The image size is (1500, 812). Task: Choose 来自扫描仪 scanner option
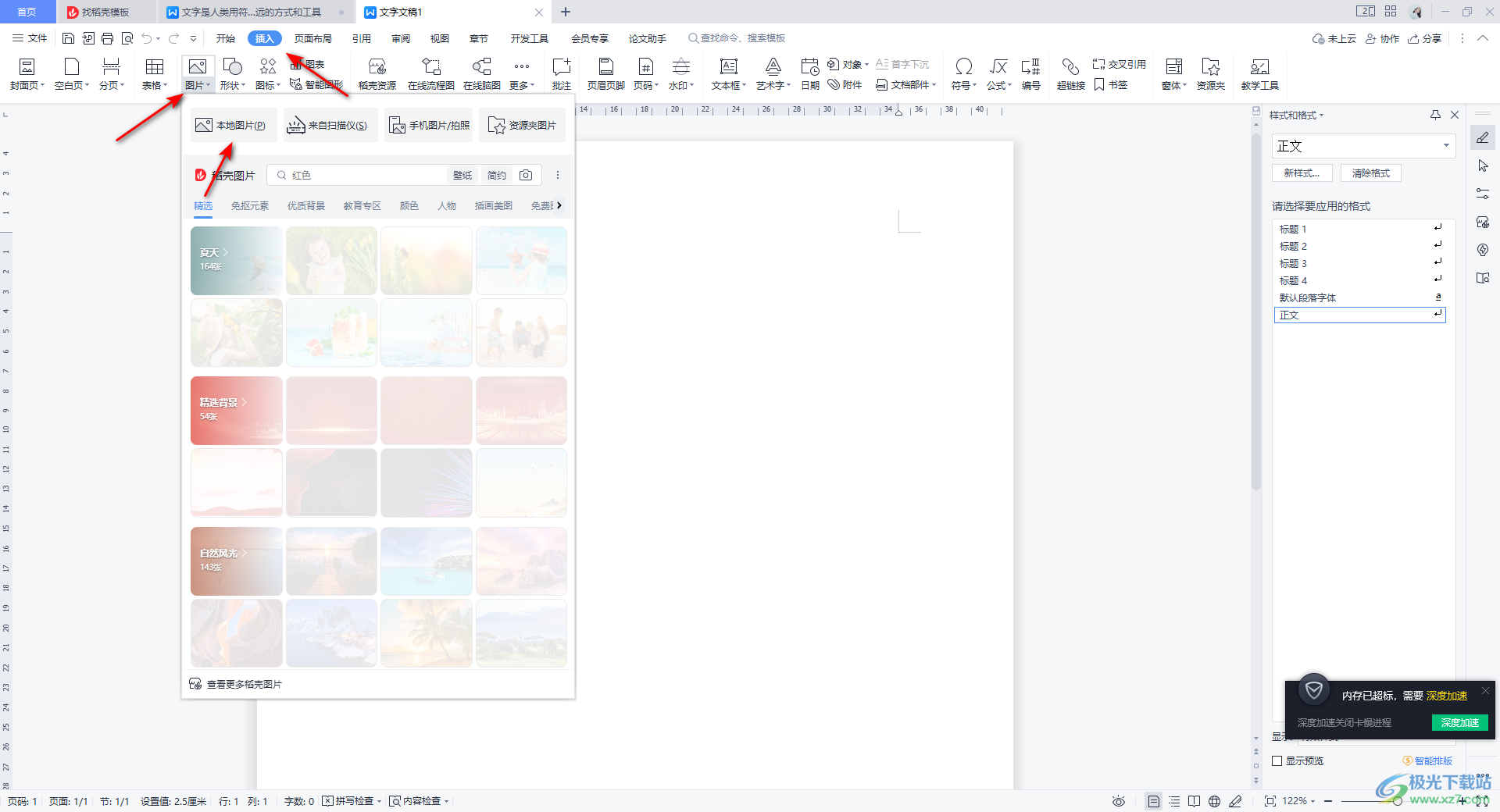(330, 125)
